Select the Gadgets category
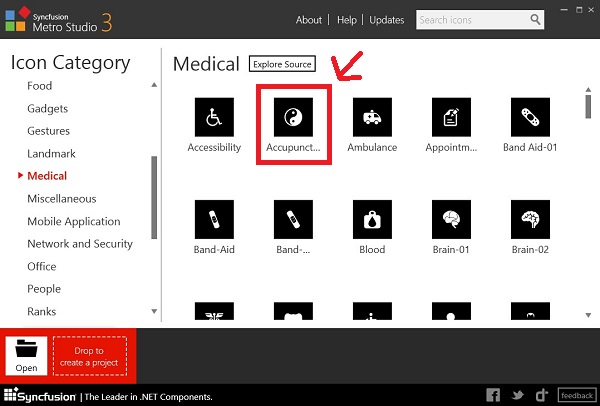 pos(47,109)
